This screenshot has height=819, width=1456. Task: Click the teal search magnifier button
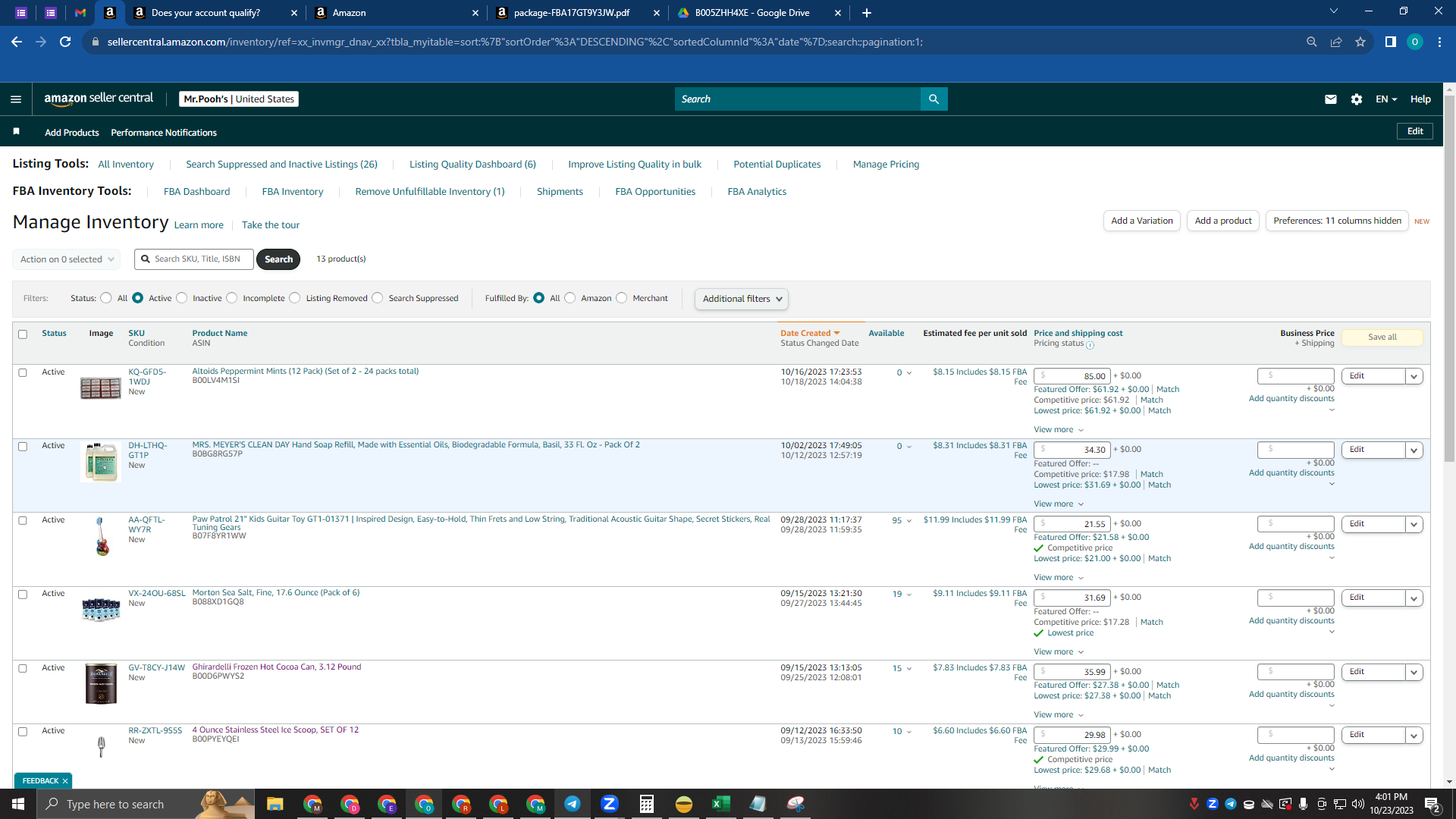point(934,99)
